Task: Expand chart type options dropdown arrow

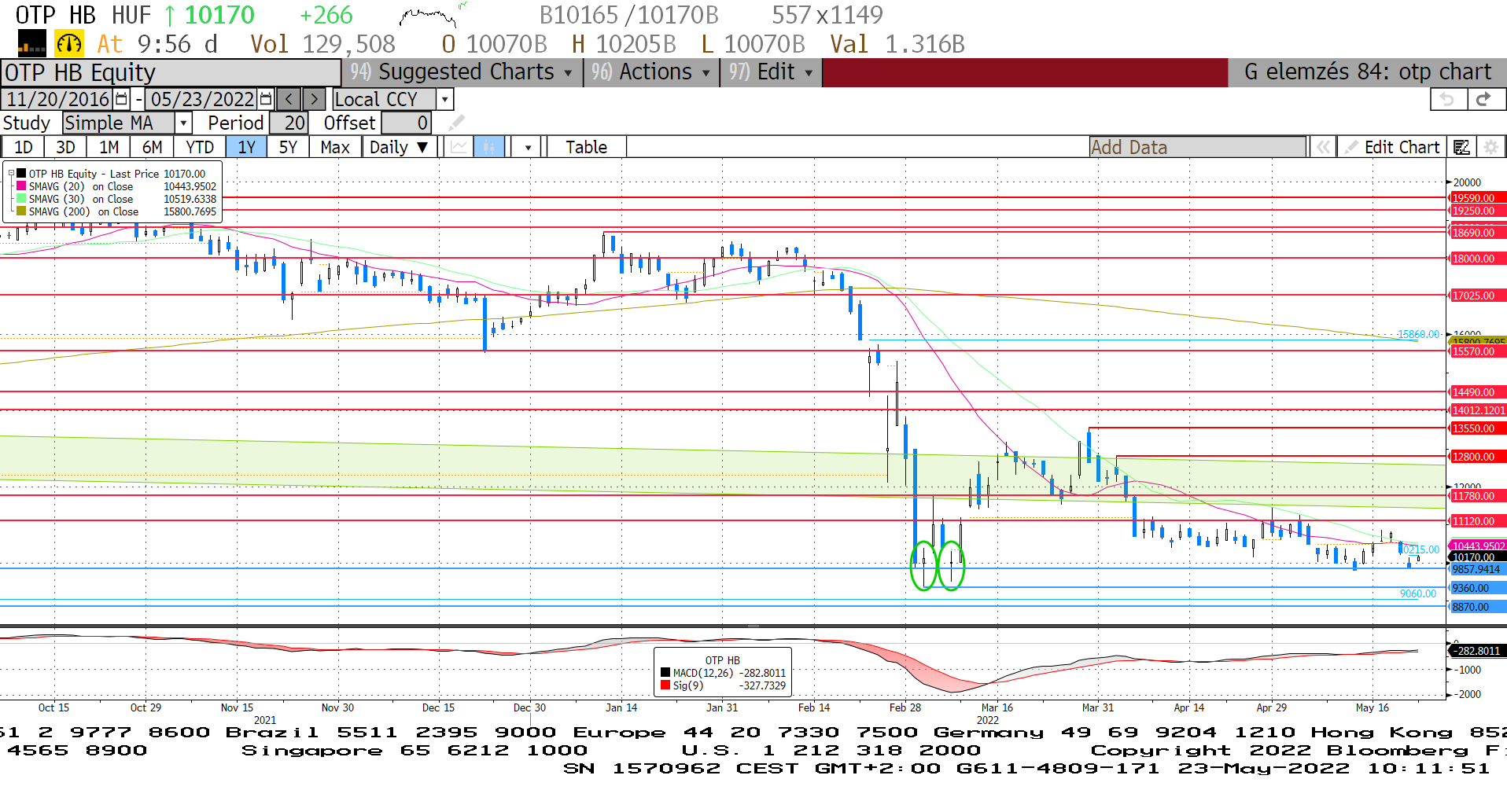Action: pyautogui.click(x=528, y=147)
